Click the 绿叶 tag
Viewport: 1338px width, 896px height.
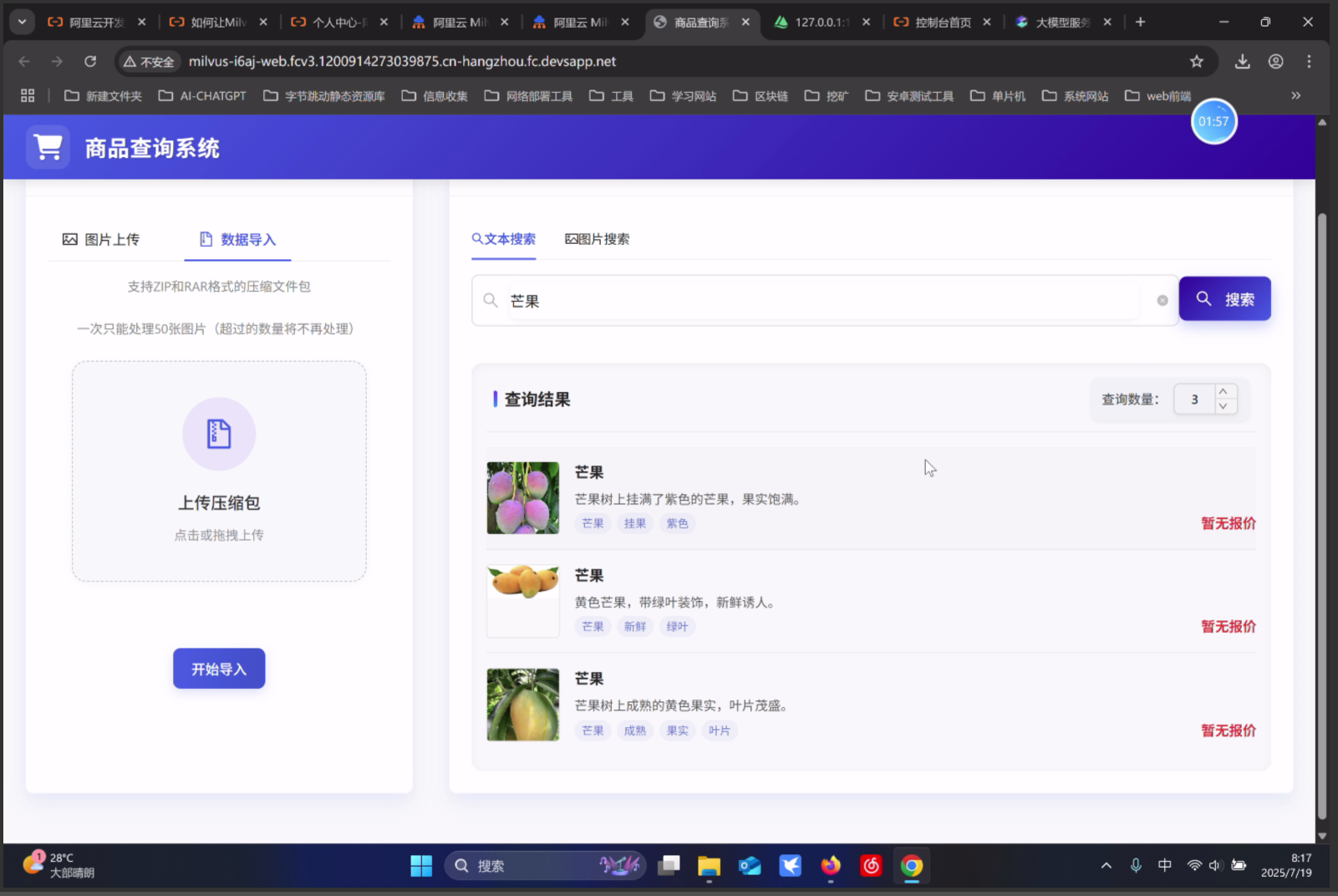pos(677,626)
